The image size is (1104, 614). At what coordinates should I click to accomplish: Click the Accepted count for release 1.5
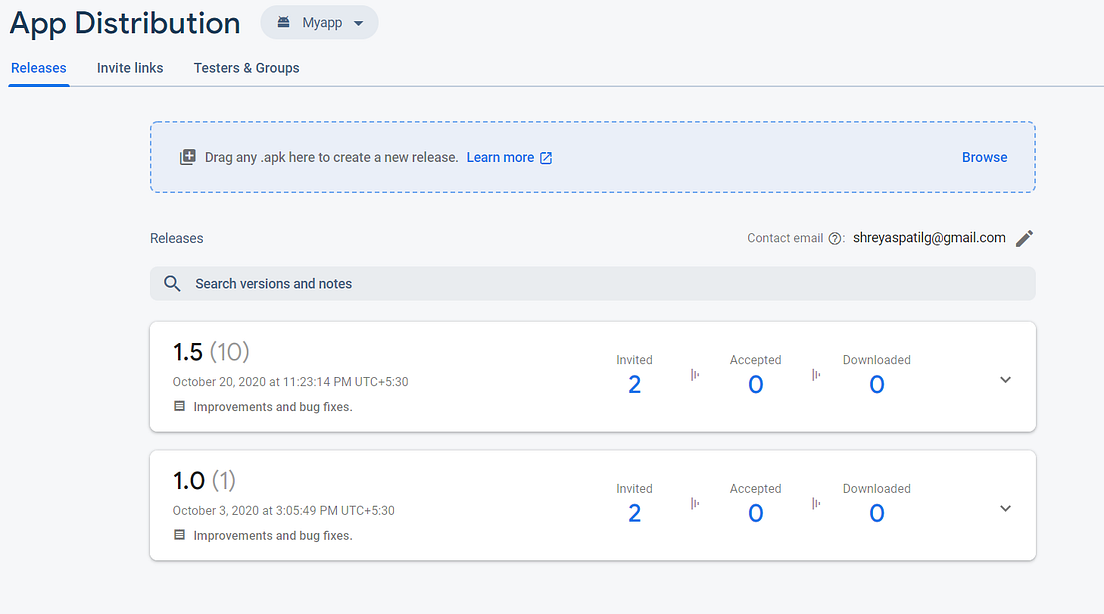tap(755, 385)
